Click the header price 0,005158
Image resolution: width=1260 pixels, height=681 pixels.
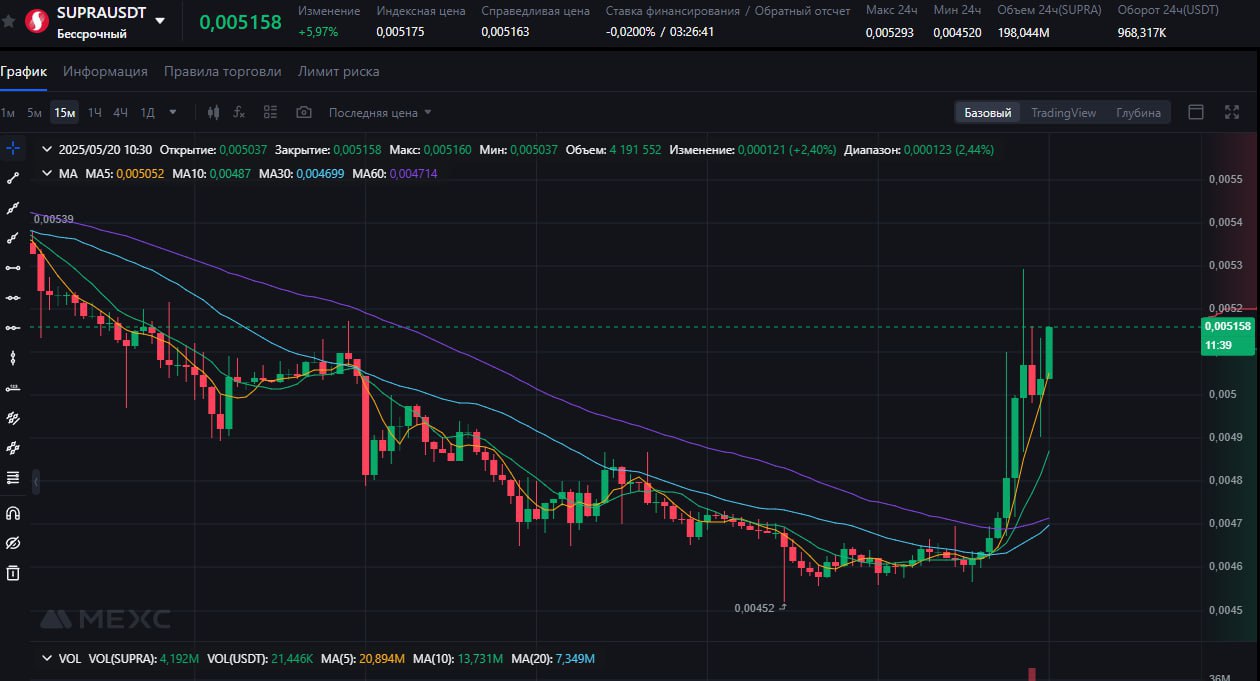click(x=240, y=21)
